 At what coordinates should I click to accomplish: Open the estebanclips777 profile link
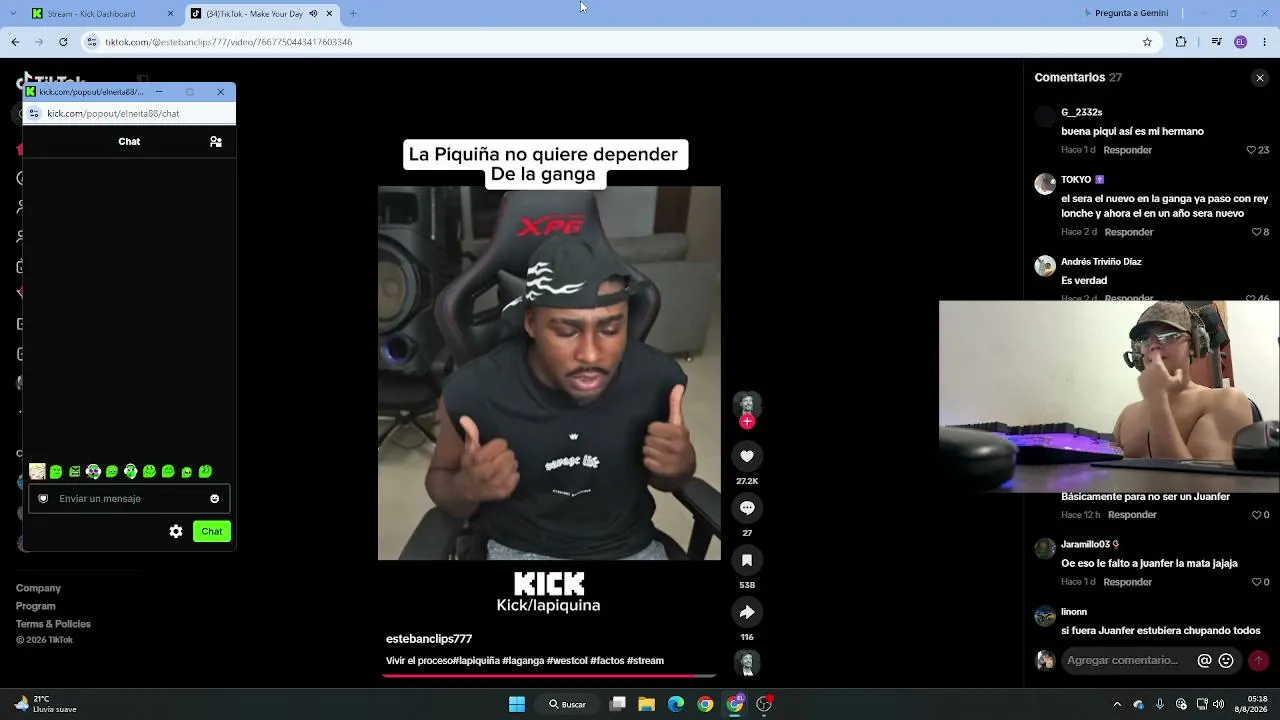point(429,639)
